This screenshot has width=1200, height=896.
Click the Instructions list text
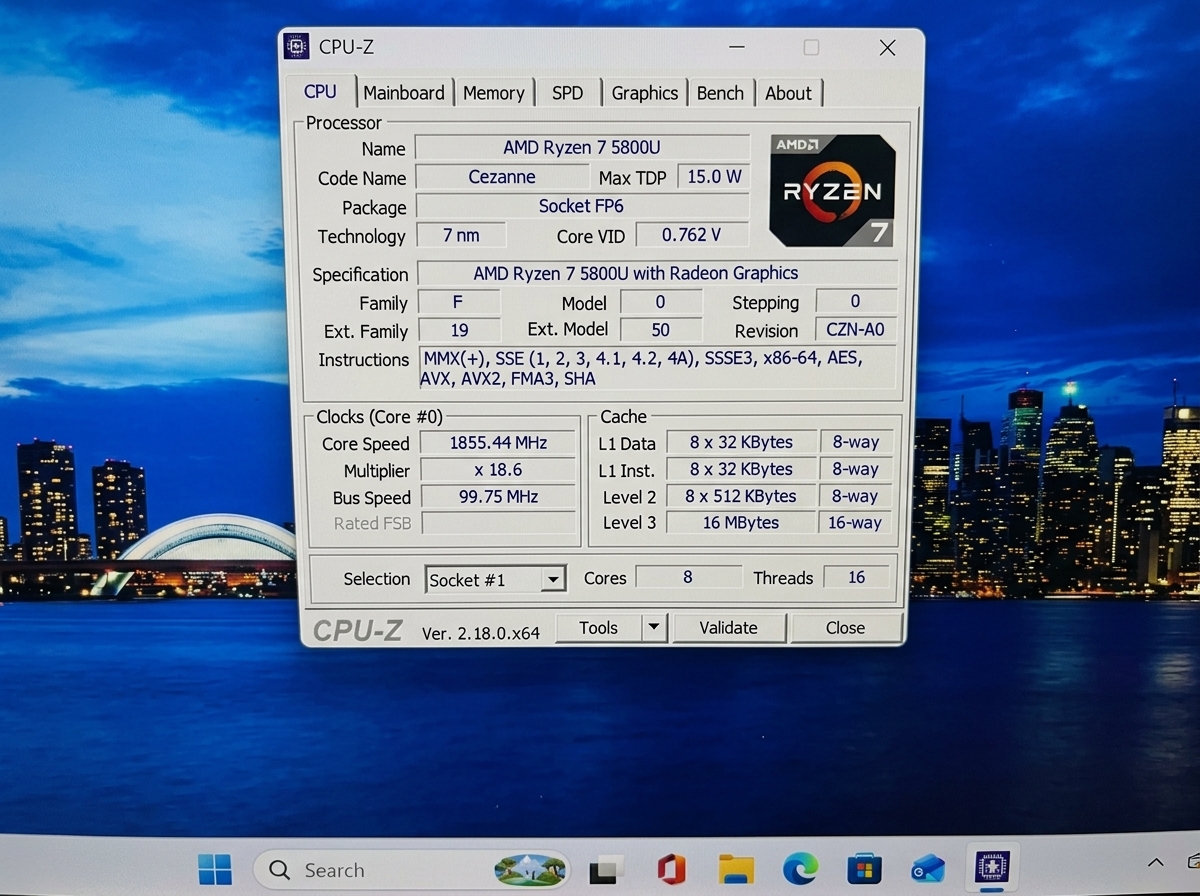657,368
